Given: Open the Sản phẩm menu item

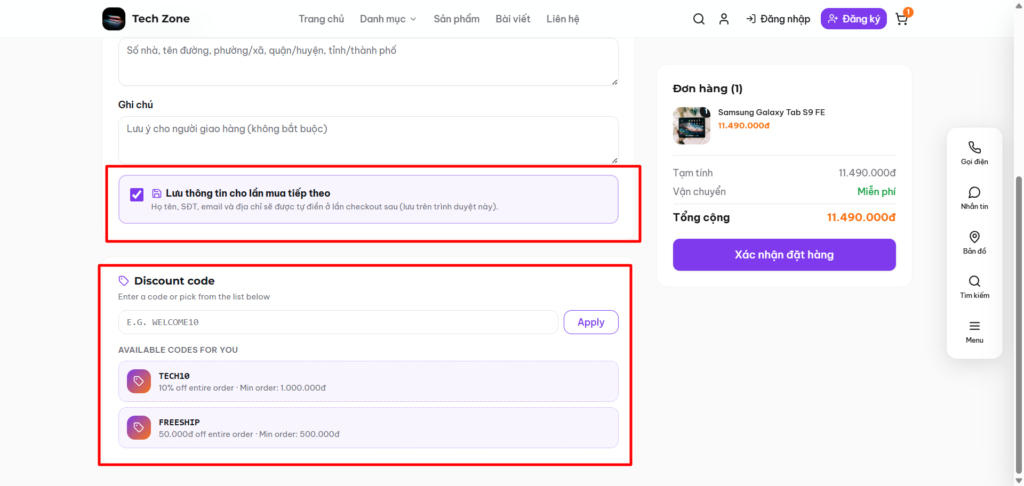Looking at the screenshot, I should click(456, 19).
